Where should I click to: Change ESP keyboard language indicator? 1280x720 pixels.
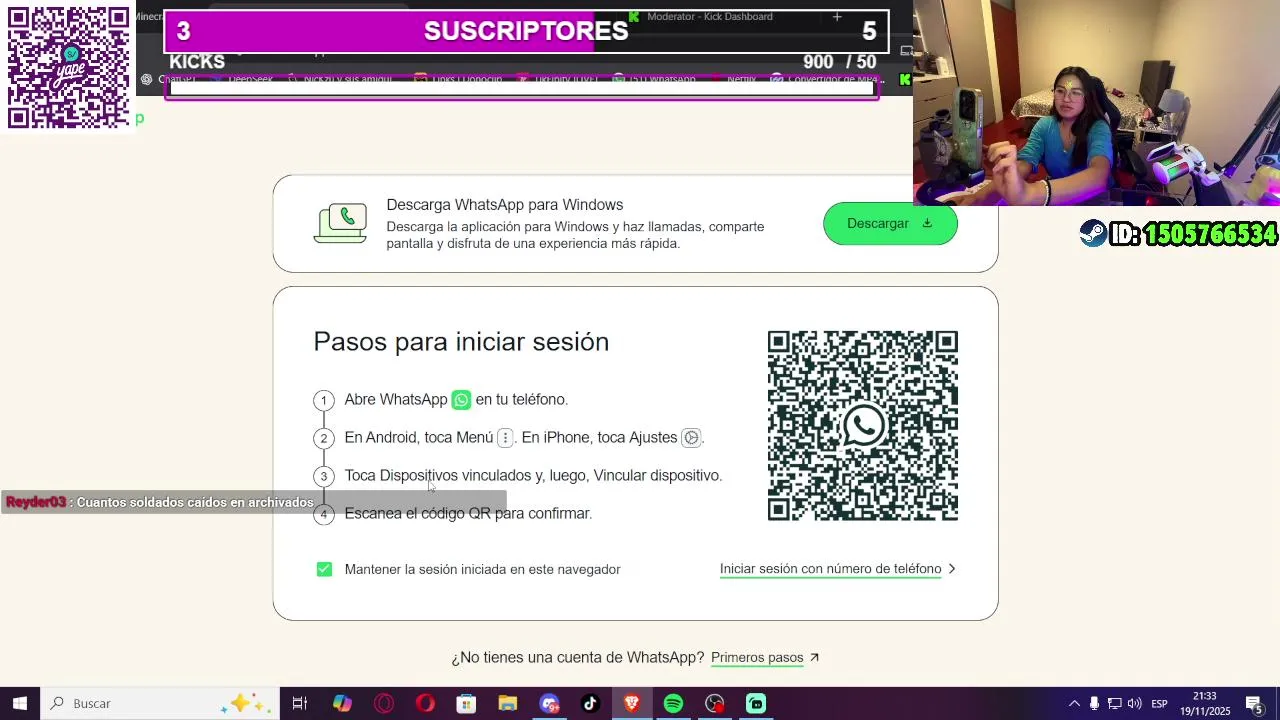coord(1159,704)
